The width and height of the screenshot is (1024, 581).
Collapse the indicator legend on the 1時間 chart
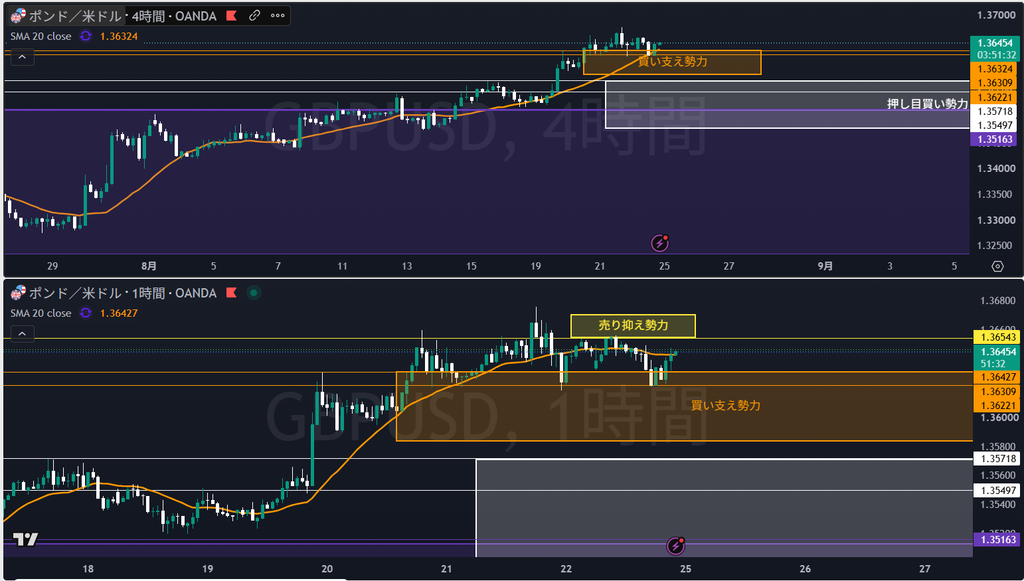tap(22, 334)
